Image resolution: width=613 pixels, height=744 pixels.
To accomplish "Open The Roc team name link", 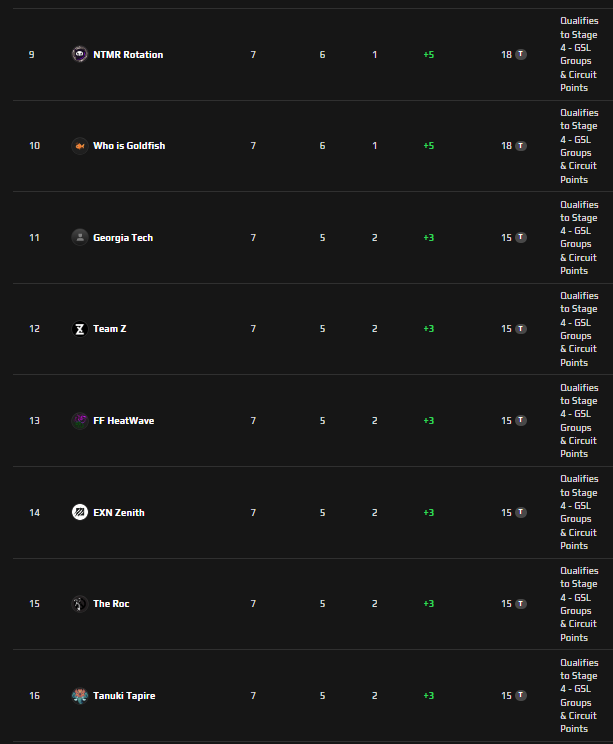I will tap(111, 604).
